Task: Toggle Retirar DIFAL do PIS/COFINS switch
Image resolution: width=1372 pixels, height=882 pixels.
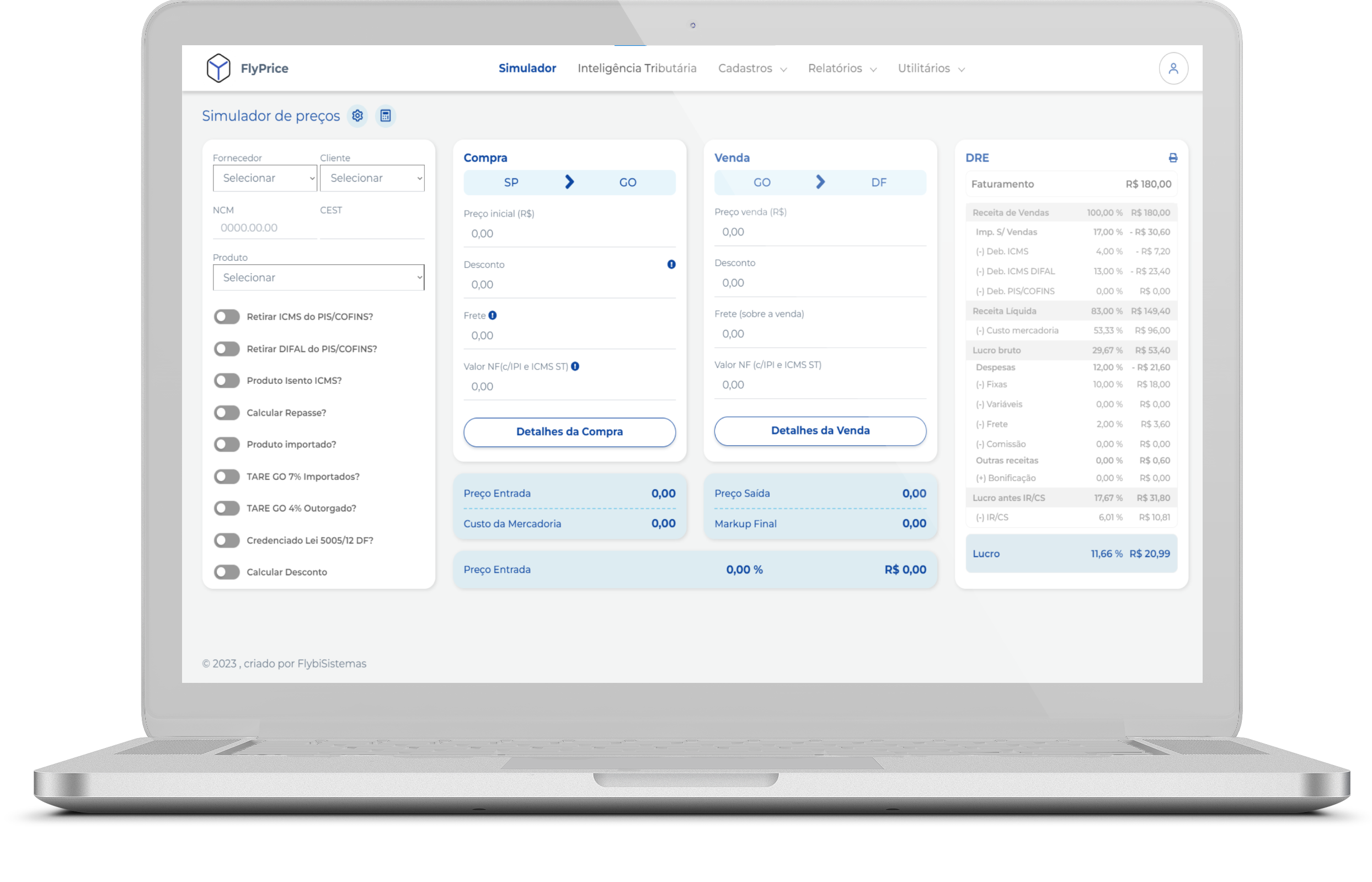Action: 227,349
